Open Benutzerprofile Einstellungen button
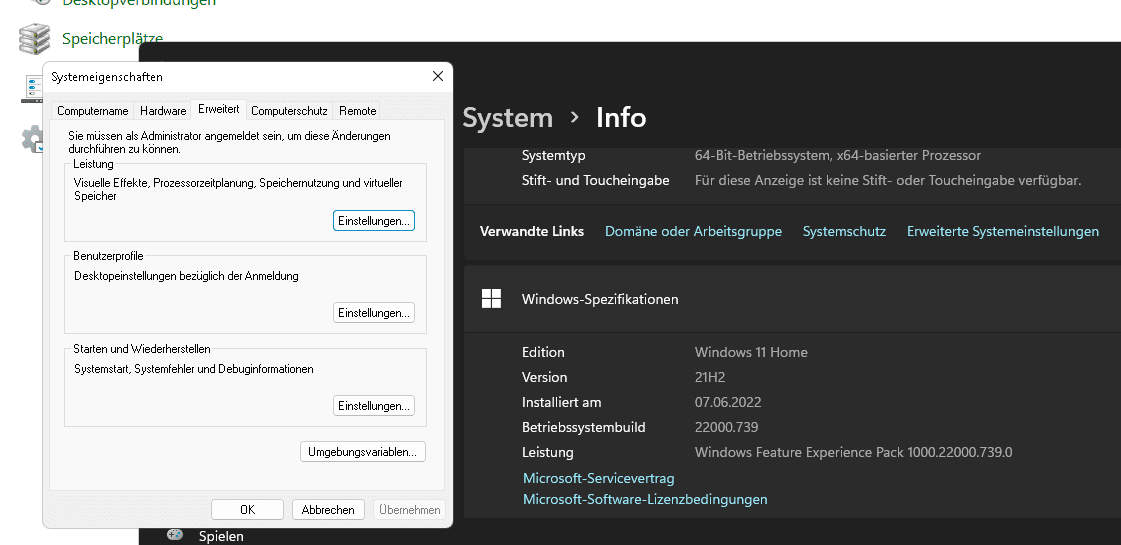1121x545 pixels. coord(374,313)
